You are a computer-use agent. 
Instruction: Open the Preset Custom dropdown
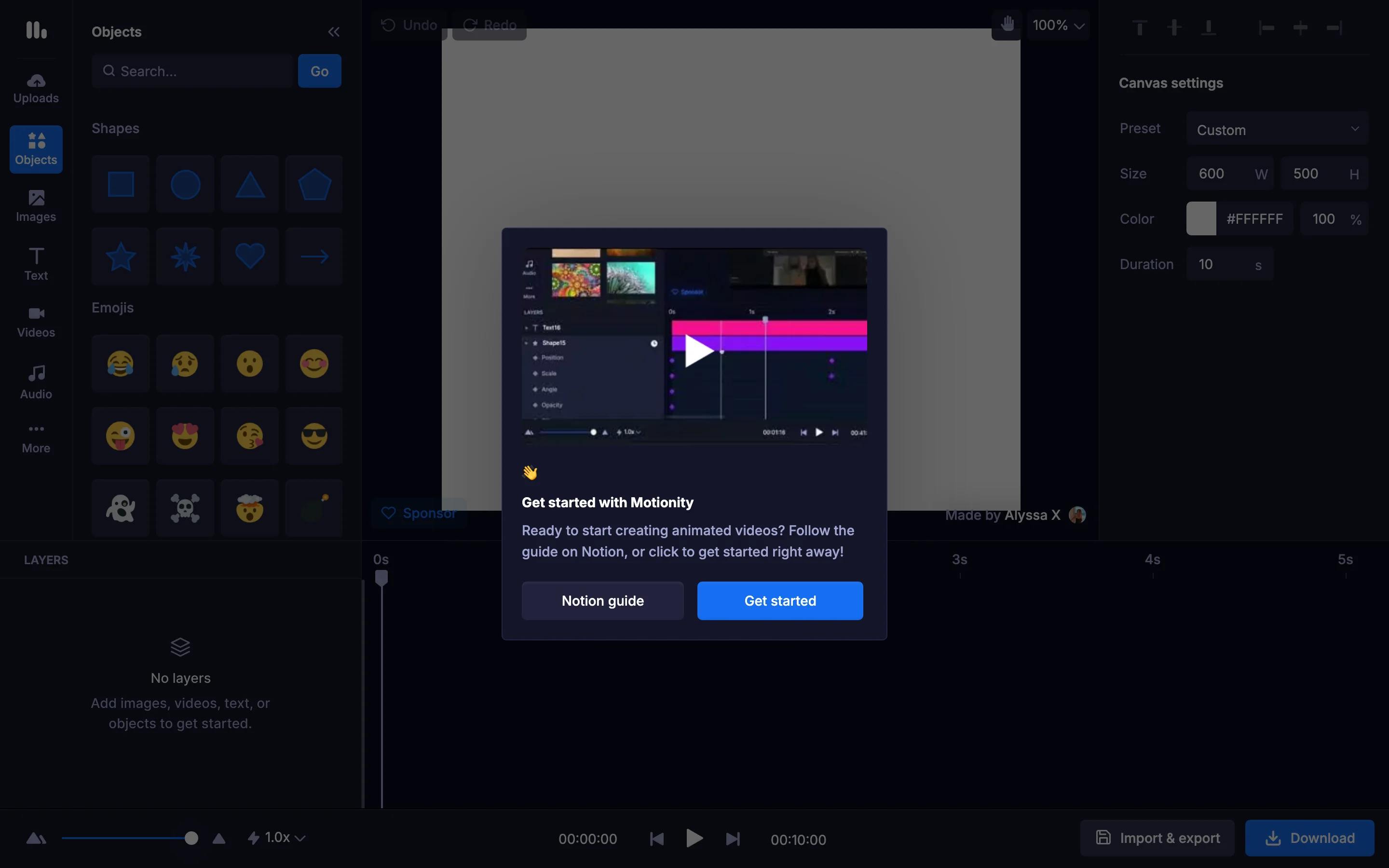click(x=1277, y=130)
